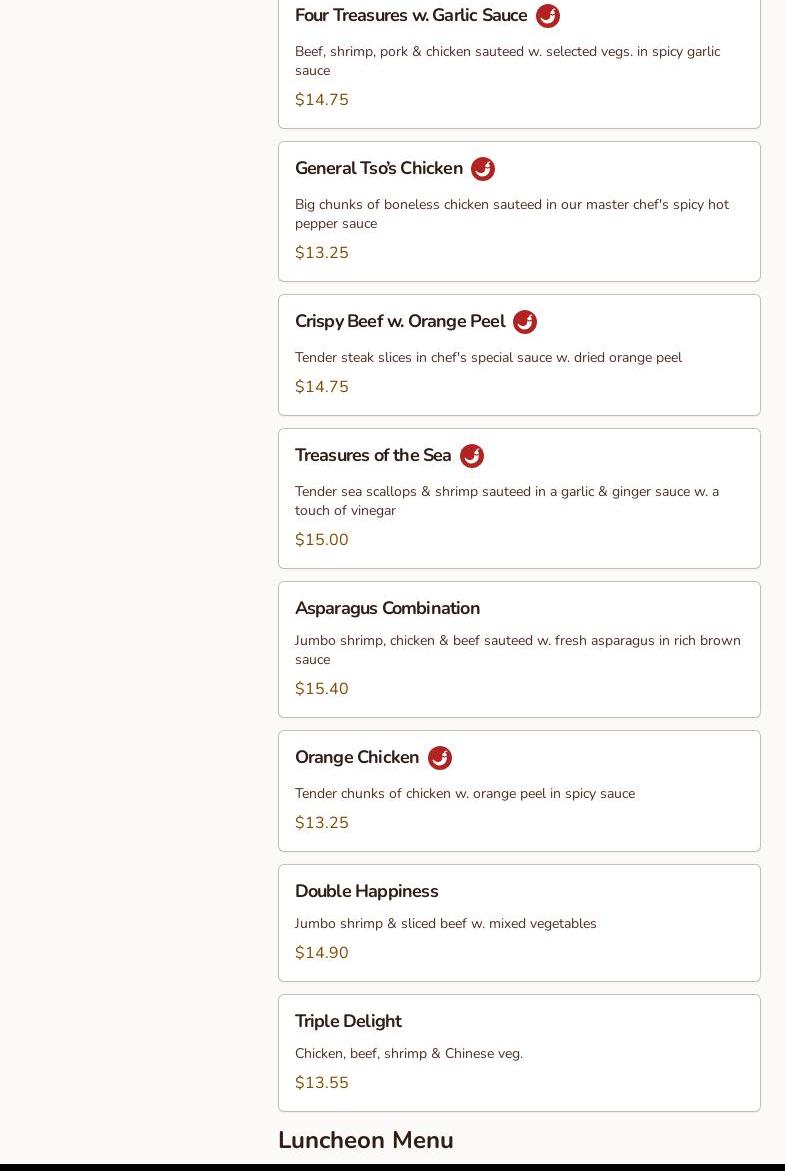Click the spicy icon next to Treasures of the Sea
The image size is (785, 1171).
472,456
